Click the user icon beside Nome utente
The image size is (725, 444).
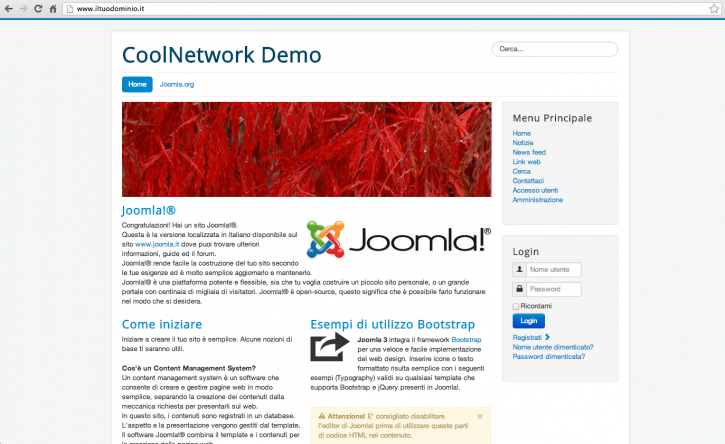pos(519,269)
